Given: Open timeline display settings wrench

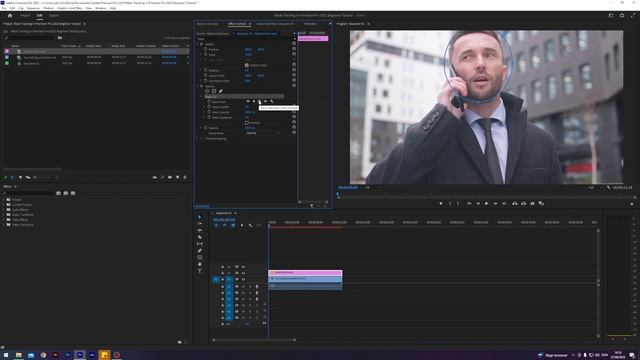Looking at the screenshot, I should pyautogui.click(x=250, y=225).
